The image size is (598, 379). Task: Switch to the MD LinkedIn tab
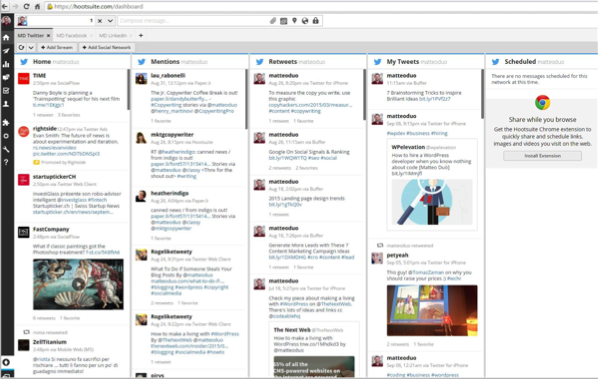coord(113,35)
